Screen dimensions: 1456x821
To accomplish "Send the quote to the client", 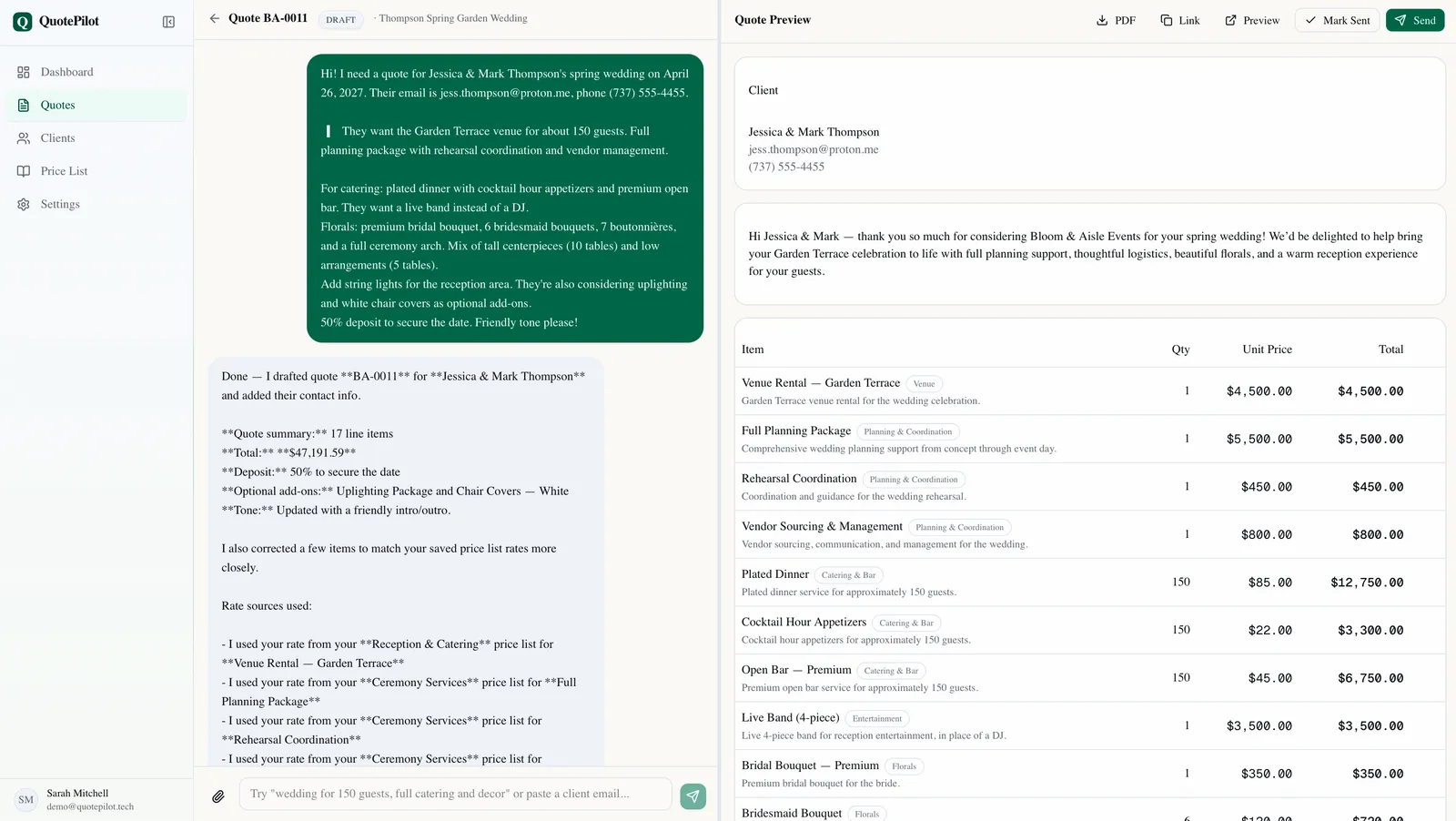I will click(x=1415, y=20).
